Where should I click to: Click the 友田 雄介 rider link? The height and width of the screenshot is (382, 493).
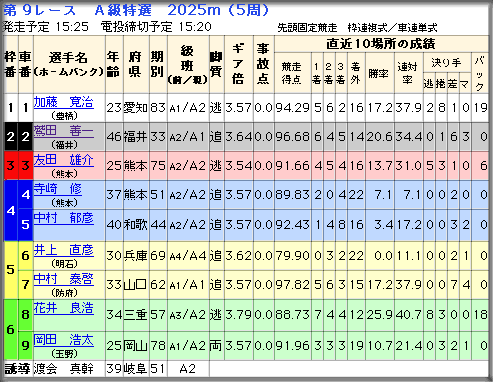(63, 160)
